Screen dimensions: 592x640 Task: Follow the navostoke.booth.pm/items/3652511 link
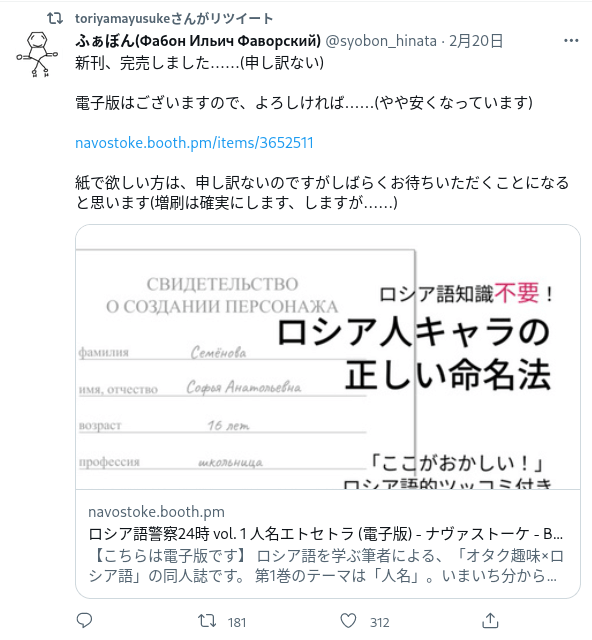point(194,143)
